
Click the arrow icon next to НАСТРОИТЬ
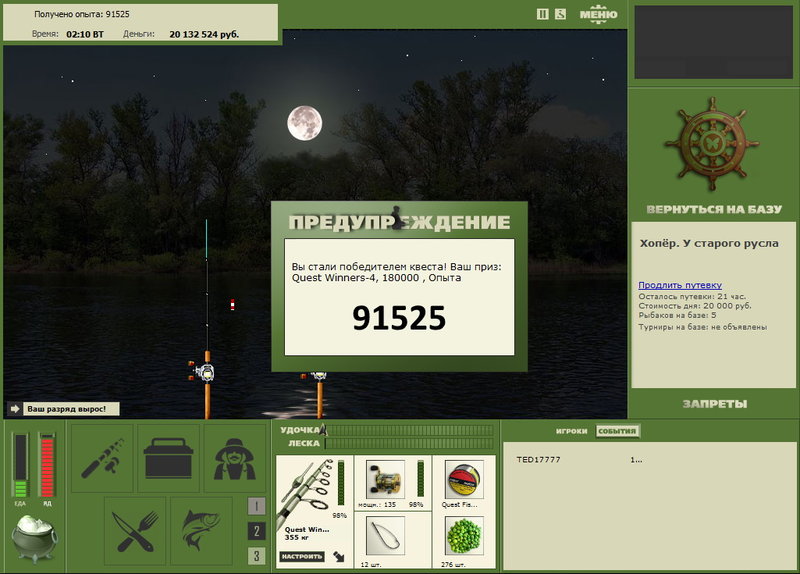click(339, 557)
